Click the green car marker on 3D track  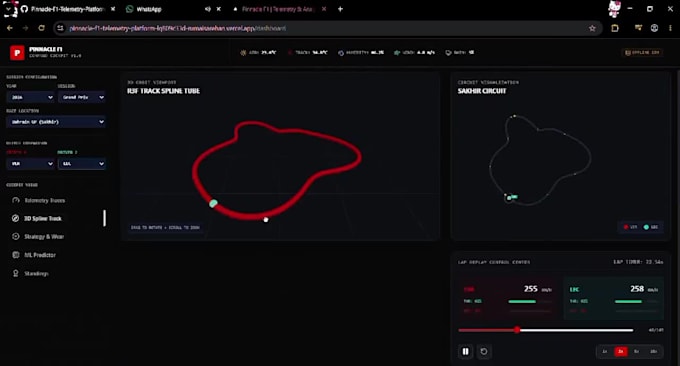213,203
